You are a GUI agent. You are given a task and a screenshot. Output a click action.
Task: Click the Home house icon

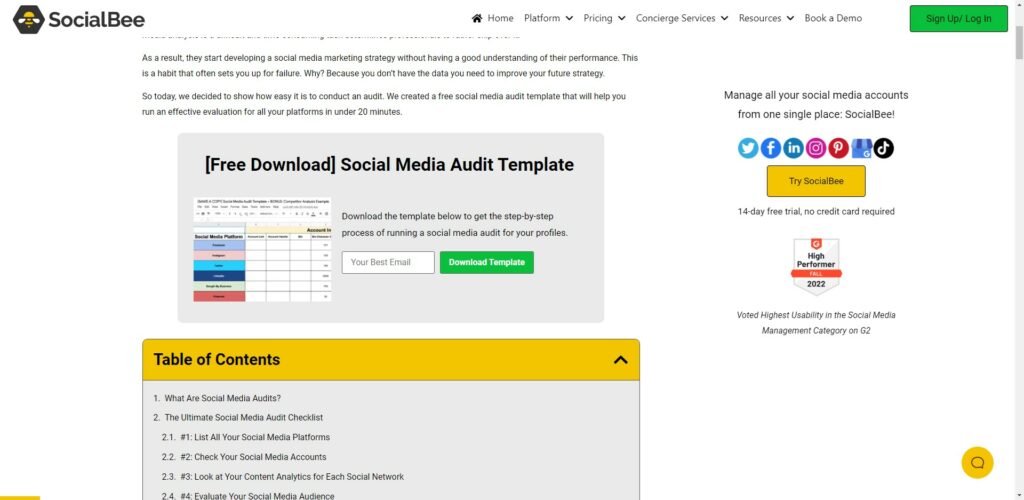point(477,18)
